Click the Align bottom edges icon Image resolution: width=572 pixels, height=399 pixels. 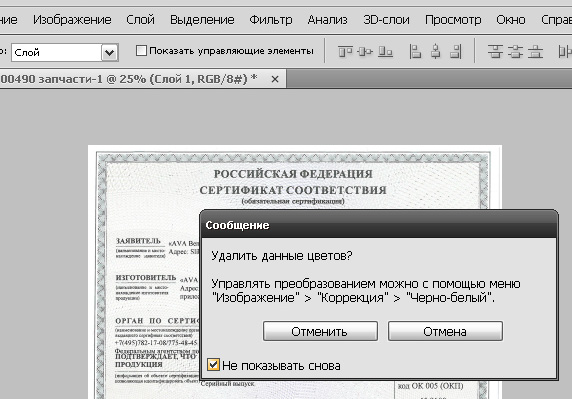pos(385,51)
